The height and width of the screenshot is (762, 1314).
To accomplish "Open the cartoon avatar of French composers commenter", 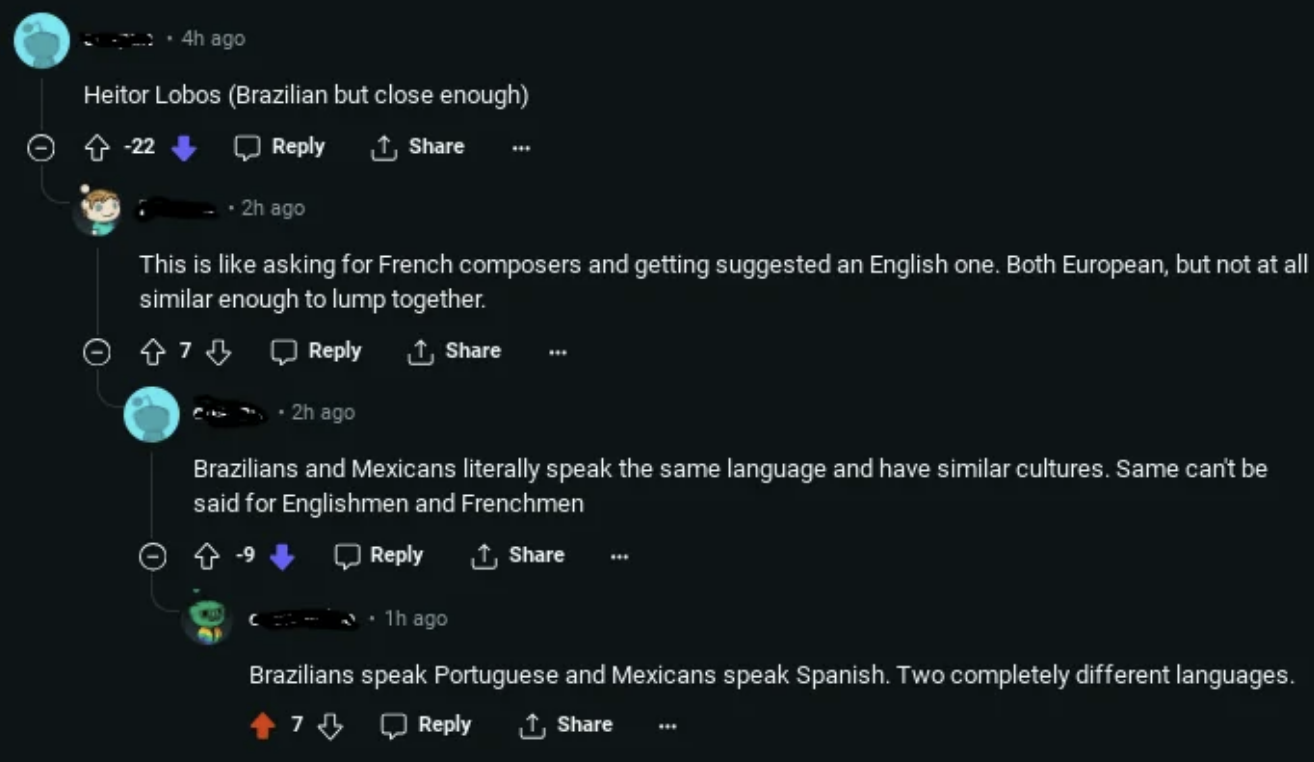I will click(x=97, y=210).
